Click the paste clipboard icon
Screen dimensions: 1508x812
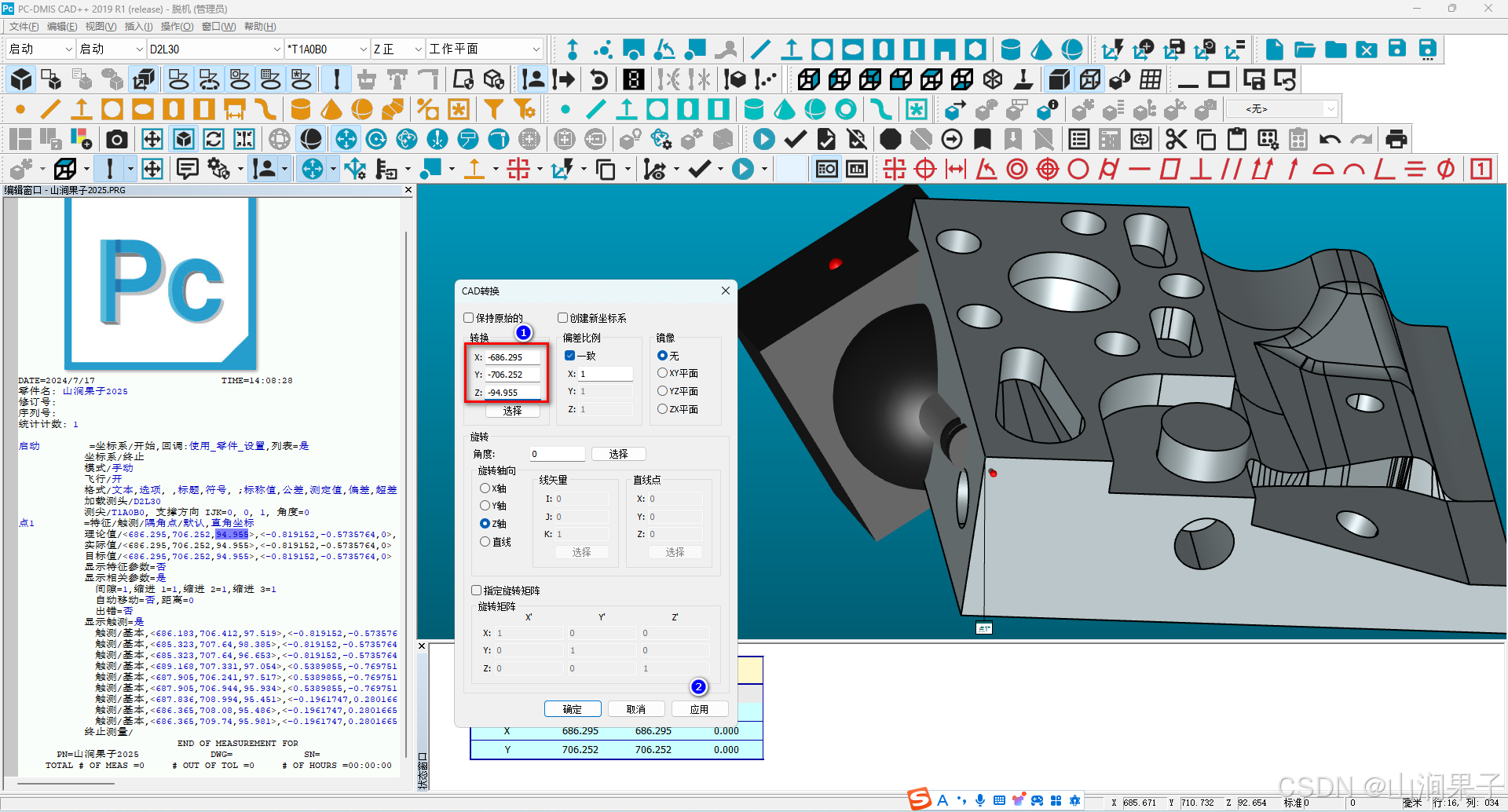pos(1237,140)
